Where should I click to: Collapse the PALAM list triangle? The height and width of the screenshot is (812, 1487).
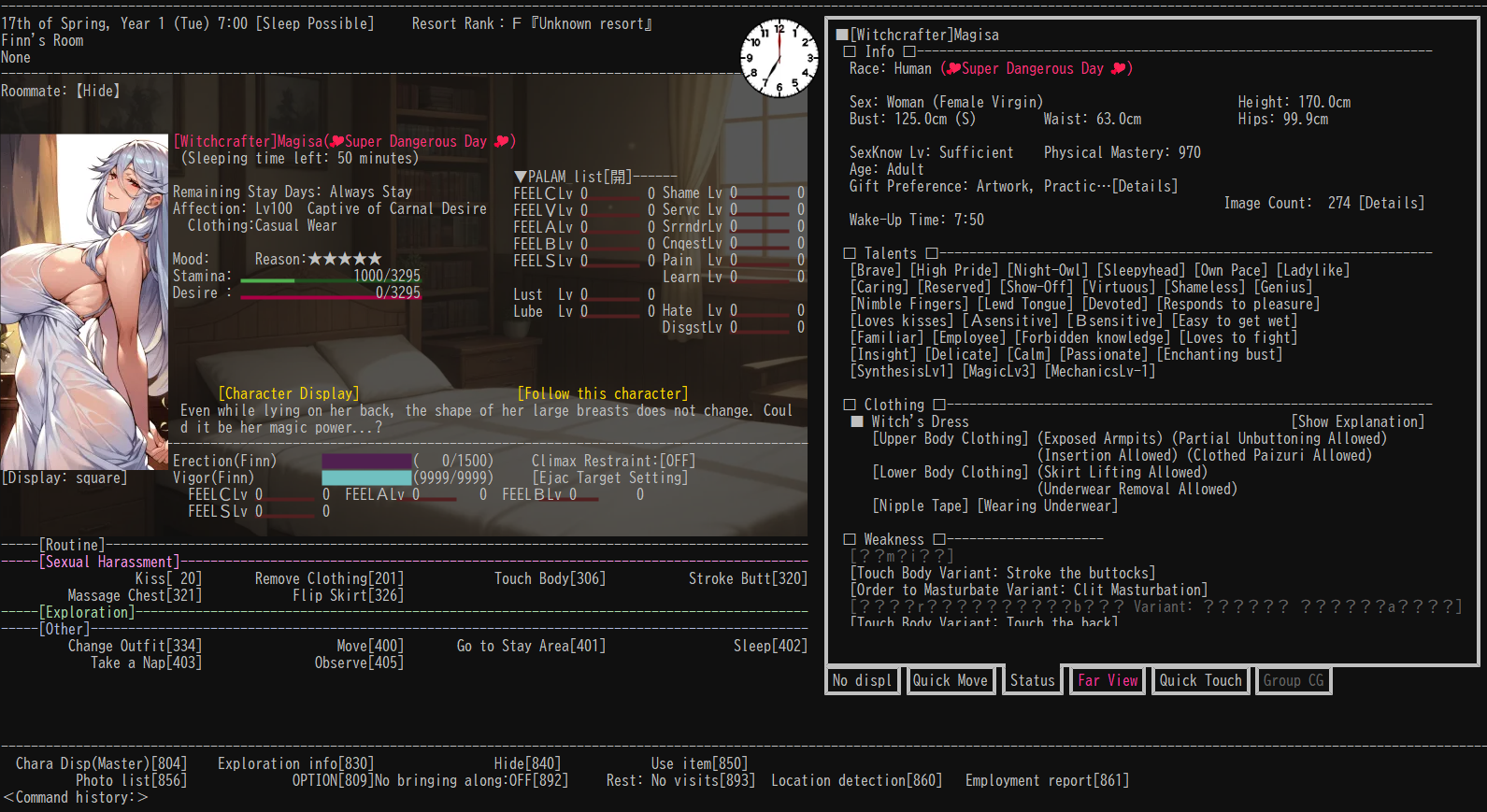(x=521, y=177)
